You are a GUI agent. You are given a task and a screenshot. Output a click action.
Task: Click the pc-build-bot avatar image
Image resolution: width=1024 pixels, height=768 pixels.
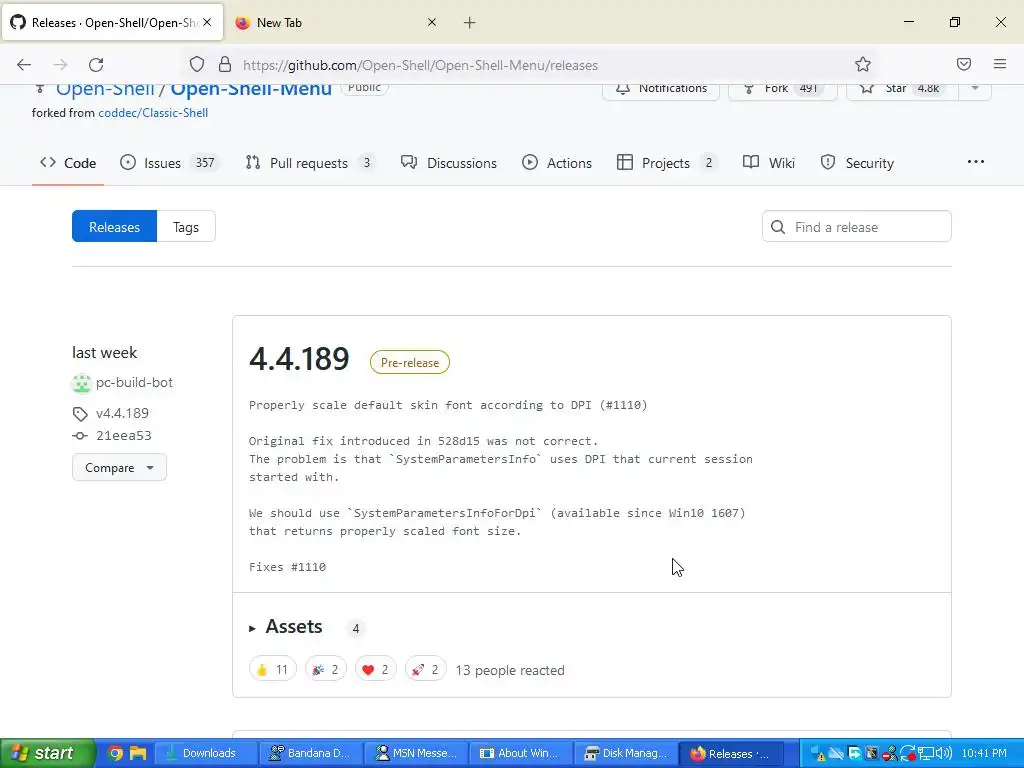[x=82, y=383]
